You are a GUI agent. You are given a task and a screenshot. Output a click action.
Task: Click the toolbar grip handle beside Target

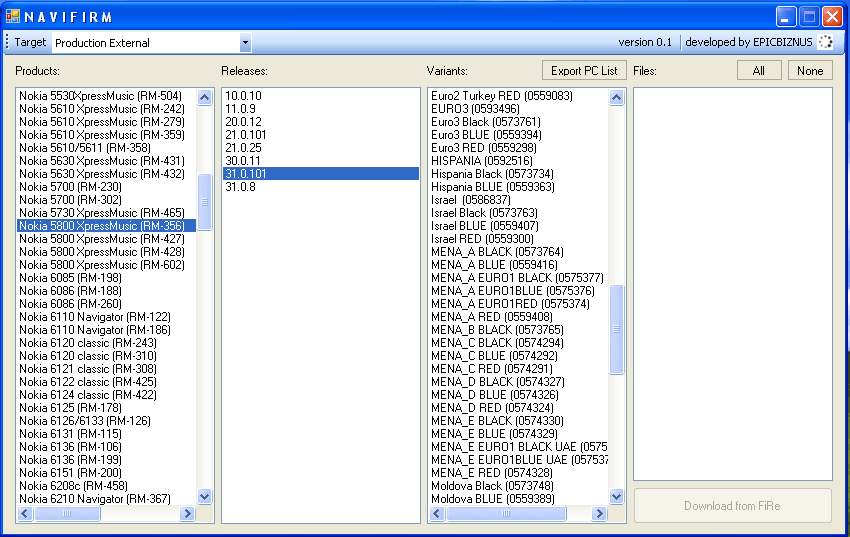coord(7,42)
